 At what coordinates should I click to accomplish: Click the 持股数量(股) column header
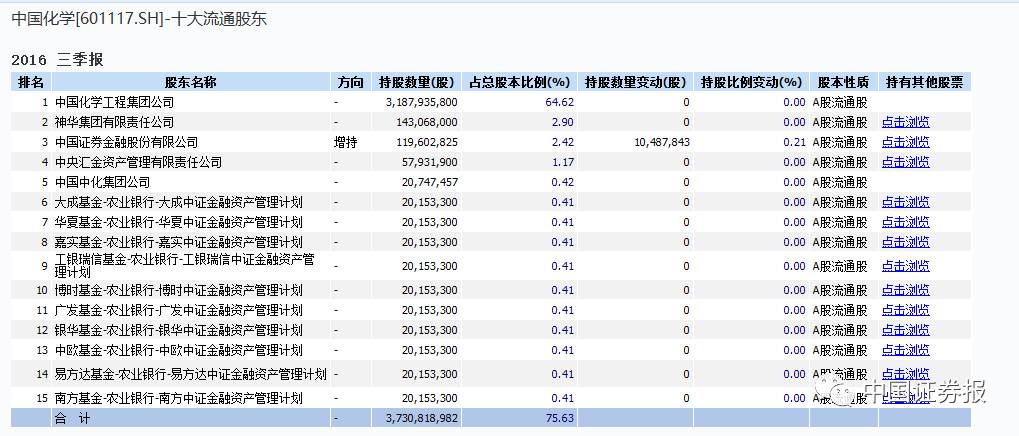(x=417, y=82)
